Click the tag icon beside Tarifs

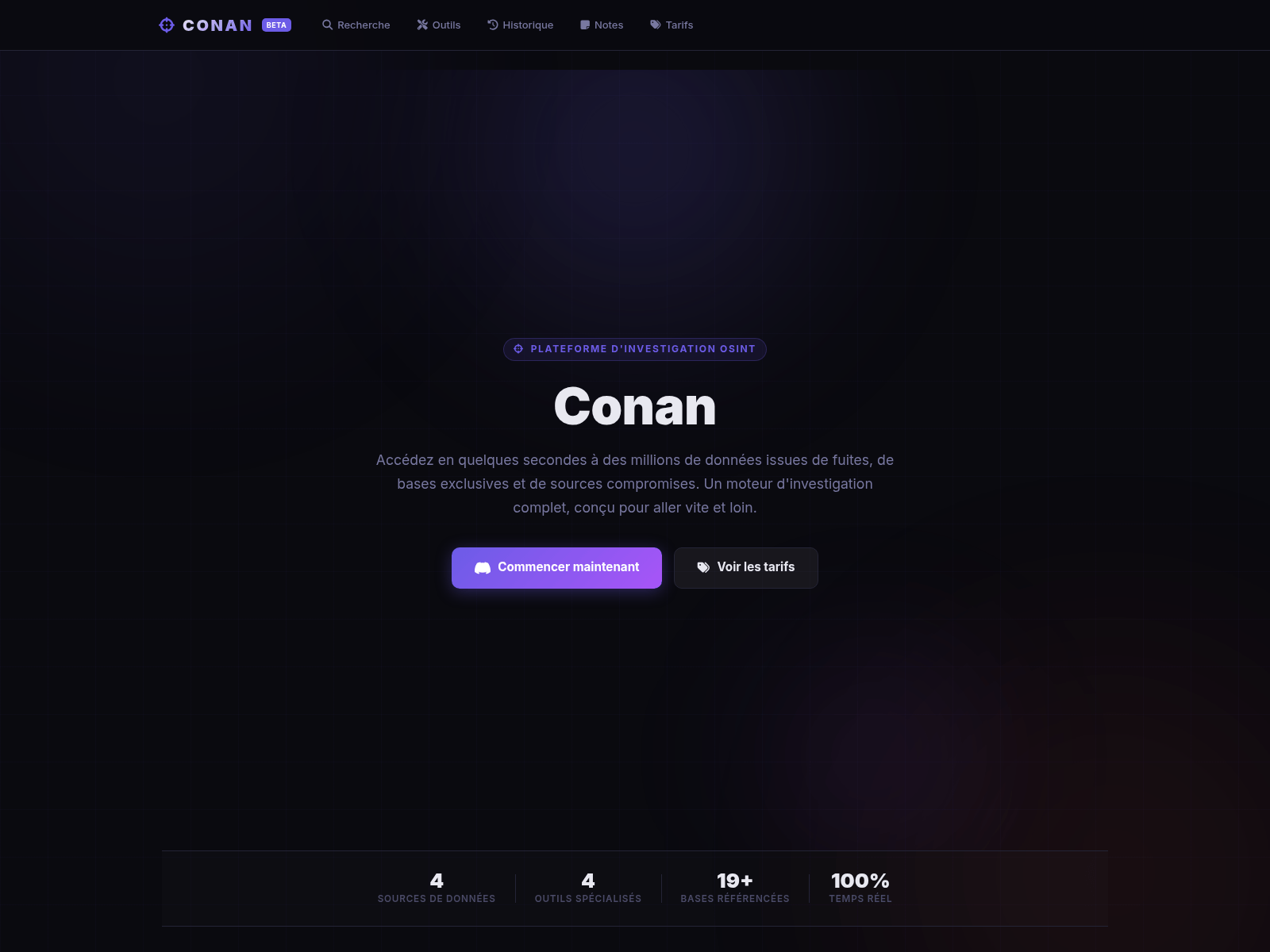(x=656, y=25)
